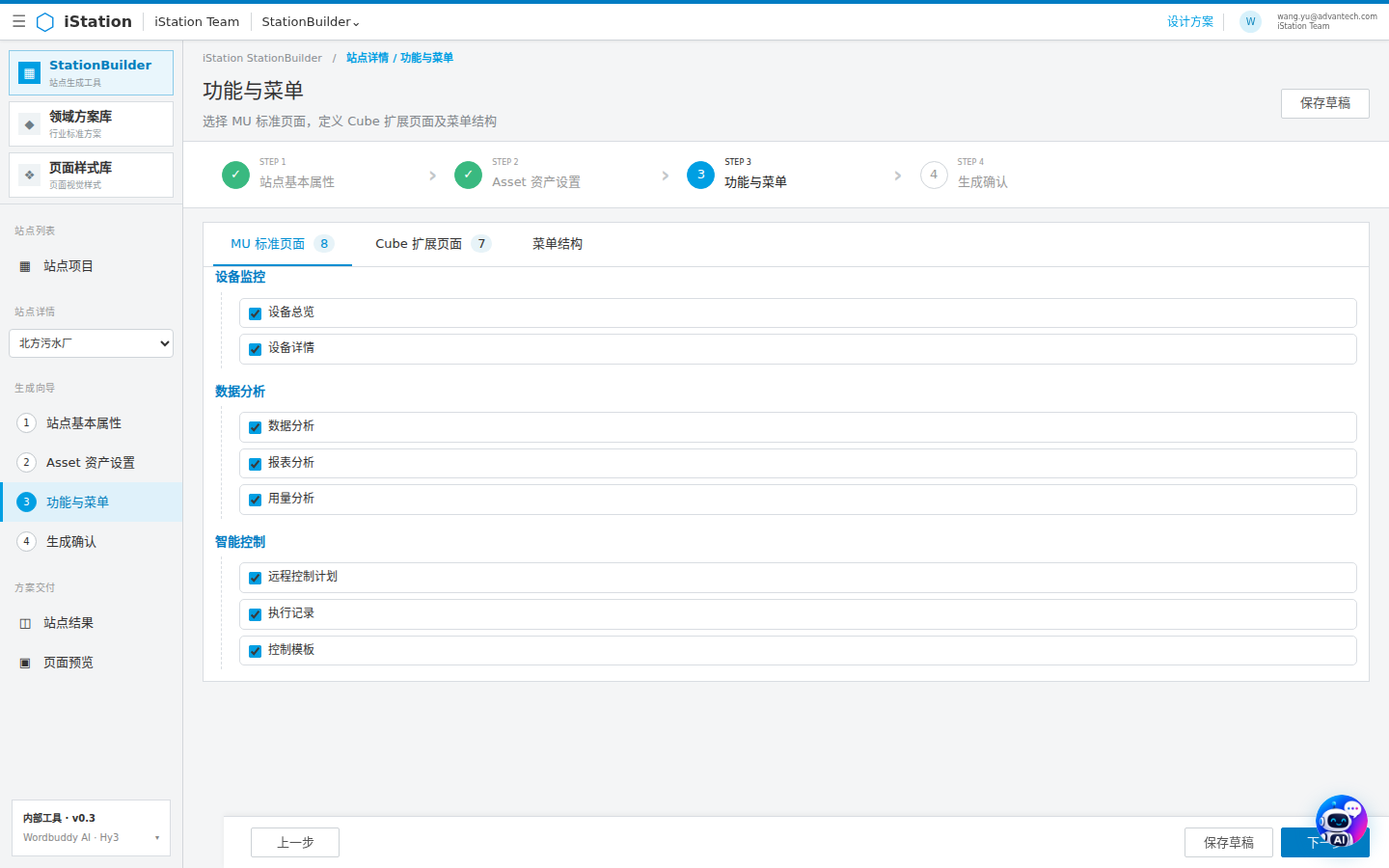Click the 站点项目 grid icon
The width and height of the screenshot is (1389, 868).
tap(25, 266)
